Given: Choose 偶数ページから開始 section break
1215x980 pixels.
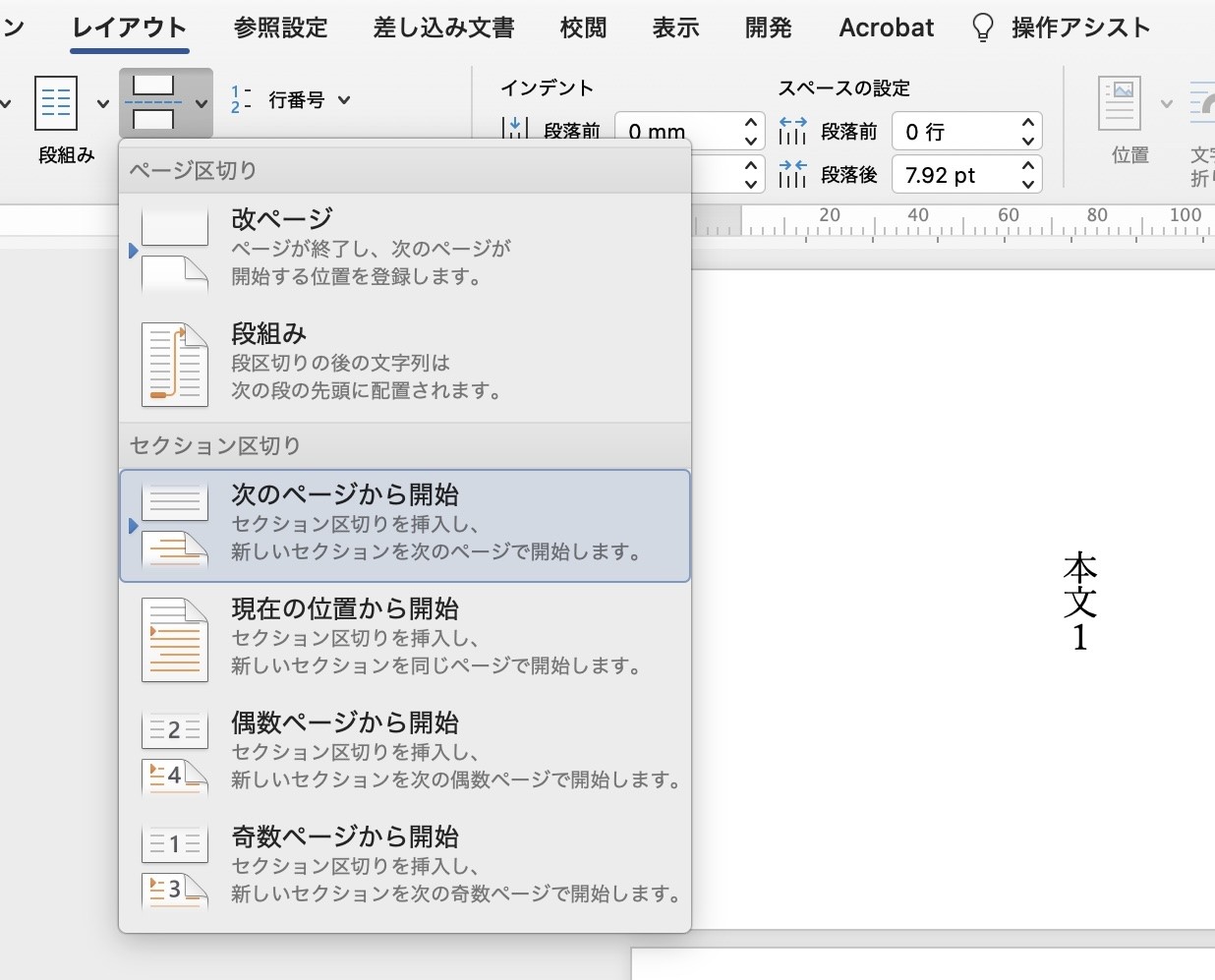Looking at the screenshot, I should (x=405, y=754).
